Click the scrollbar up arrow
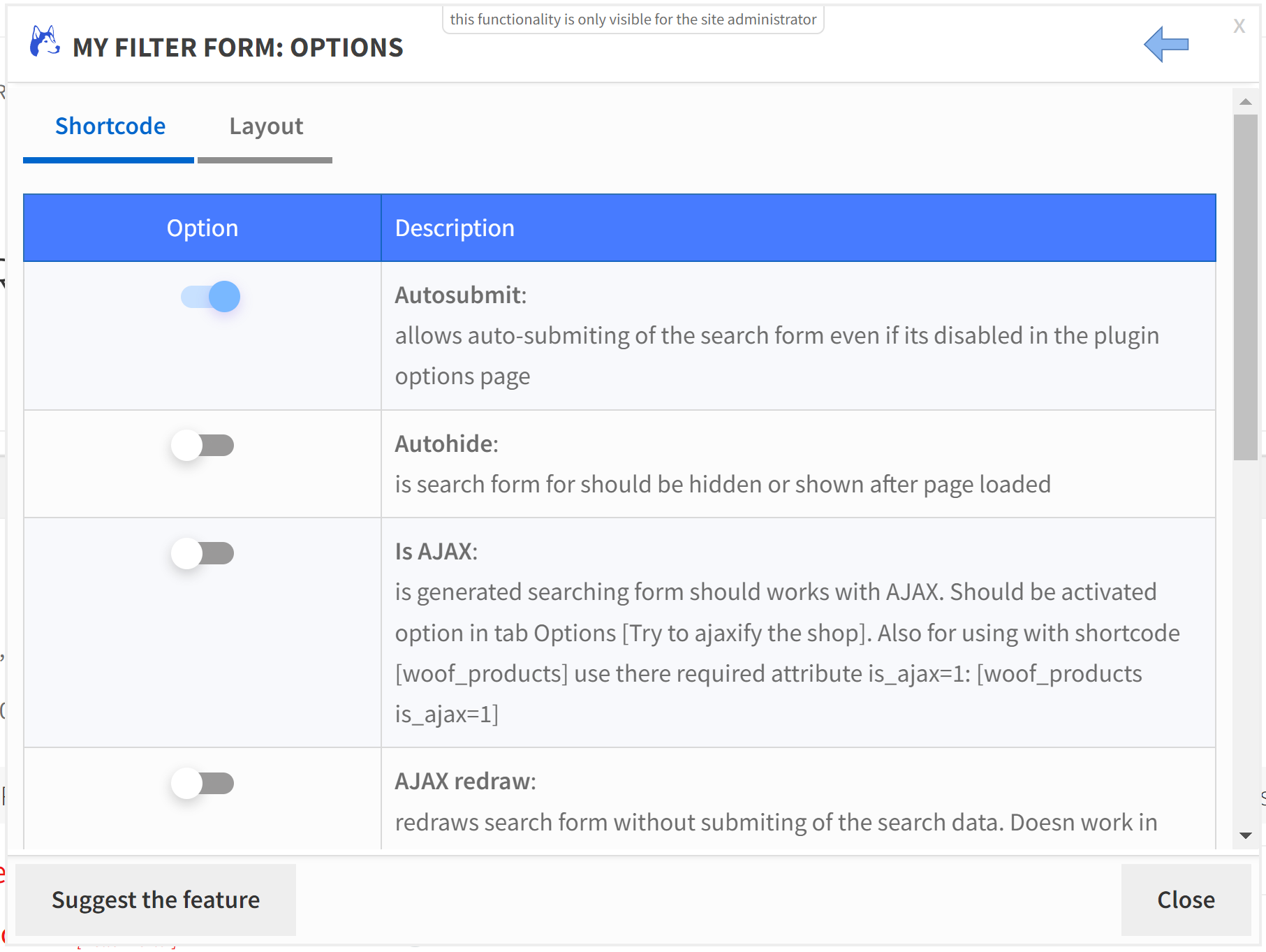The image size is (1266, 952). (x=1245, y=102)
